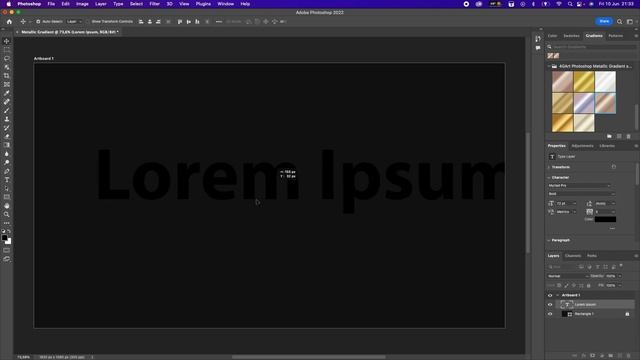Select the Pen tool
The image size is (640, 360).
pyautogui.click(x=7, y=171)
